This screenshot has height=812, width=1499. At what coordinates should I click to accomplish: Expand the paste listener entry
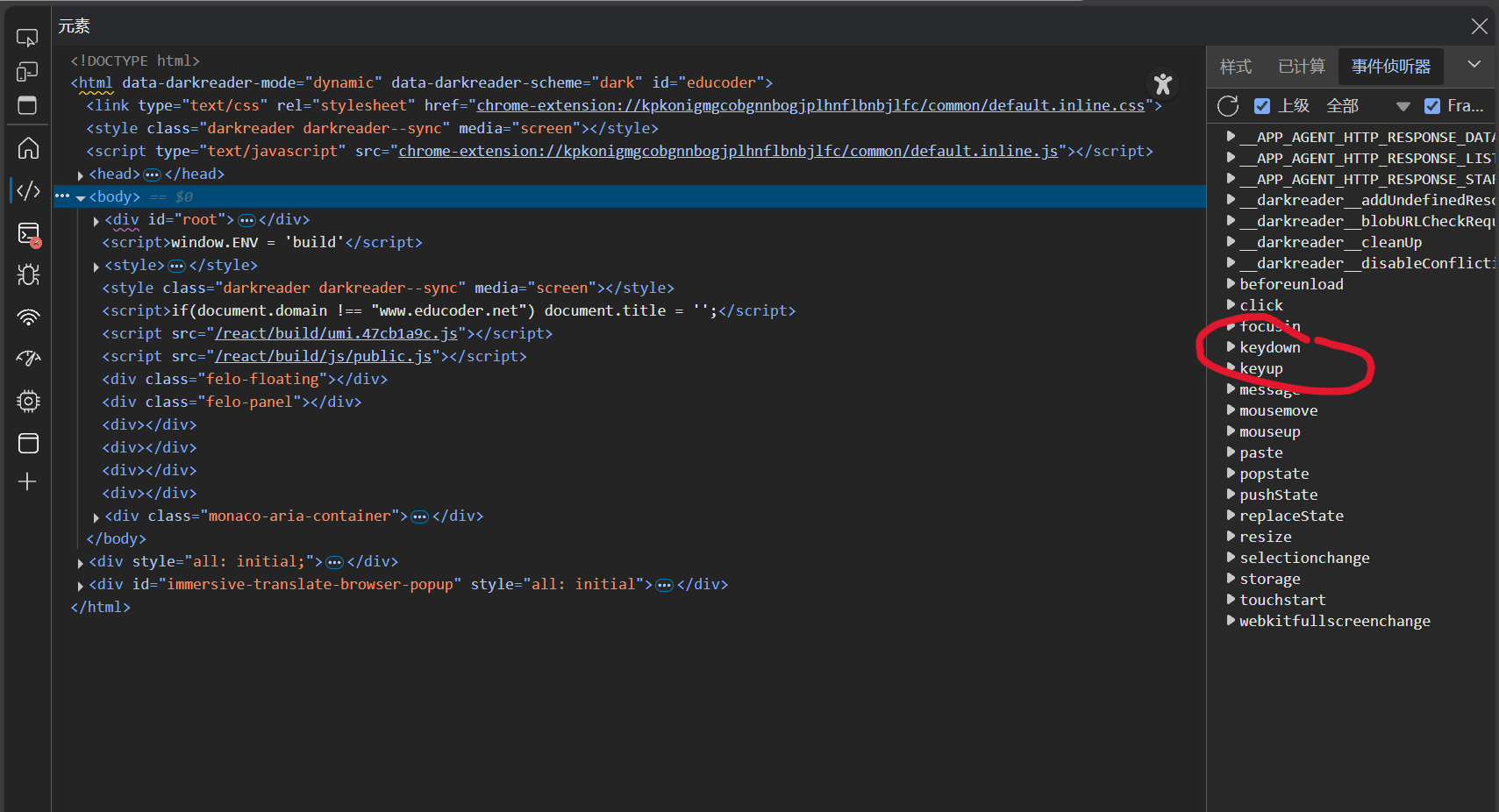point(1231,452)
